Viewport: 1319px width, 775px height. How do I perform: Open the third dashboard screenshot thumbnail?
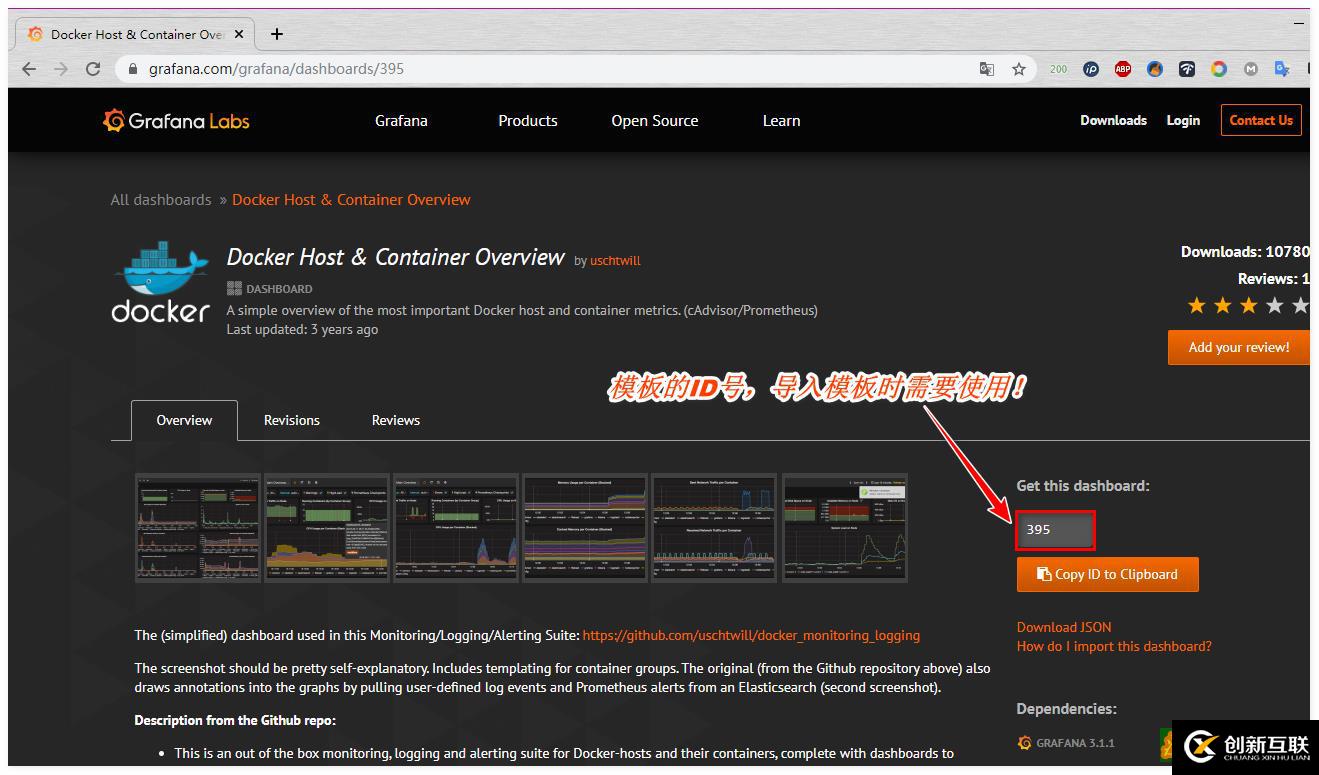pyautogui.click(x=456, y=527)
